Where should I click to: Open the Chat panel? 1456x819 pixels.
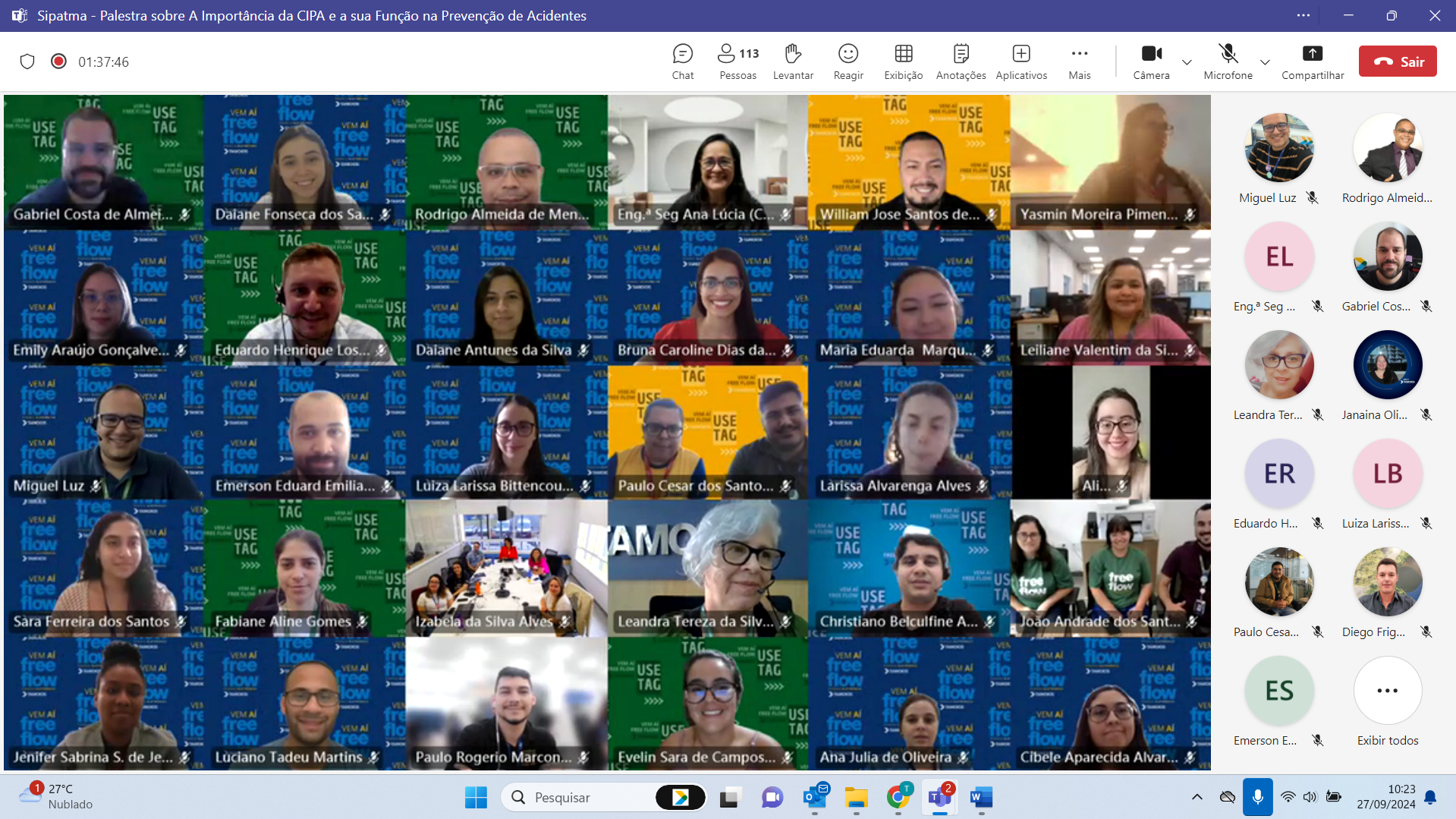[682, 61]
